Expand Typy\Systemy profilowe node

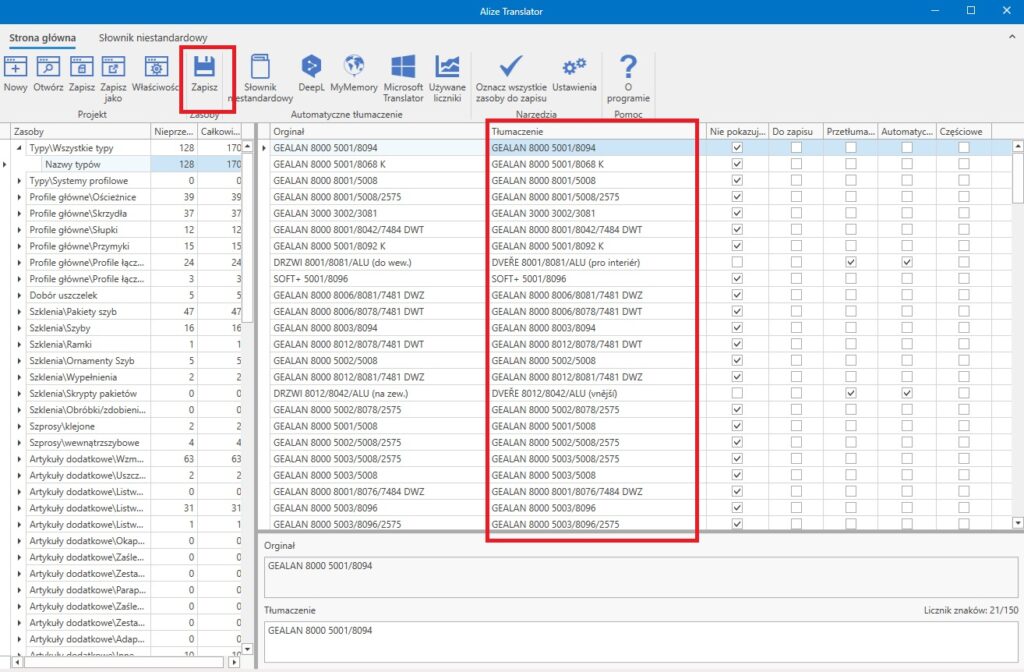pos(19,181)
